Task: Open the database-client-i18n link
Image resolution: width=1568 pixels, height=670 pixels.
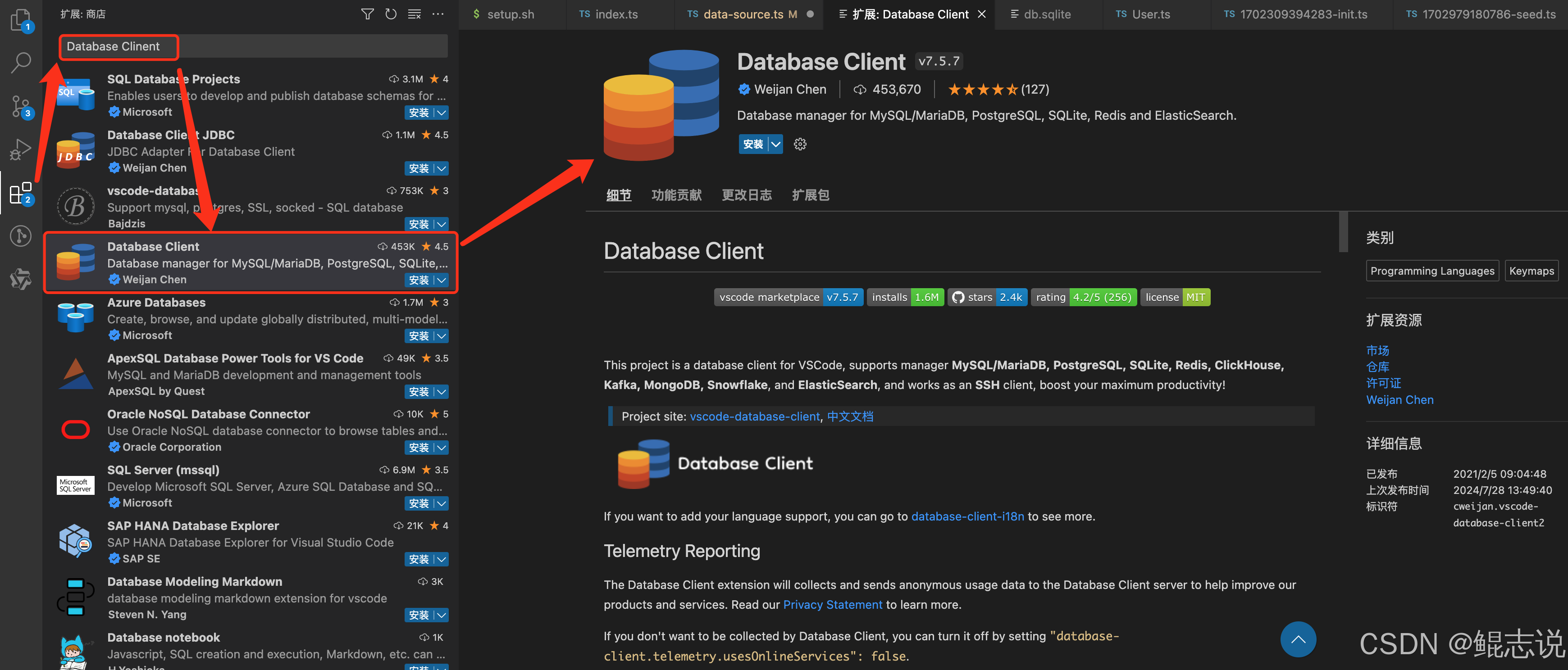Action: 967,516
